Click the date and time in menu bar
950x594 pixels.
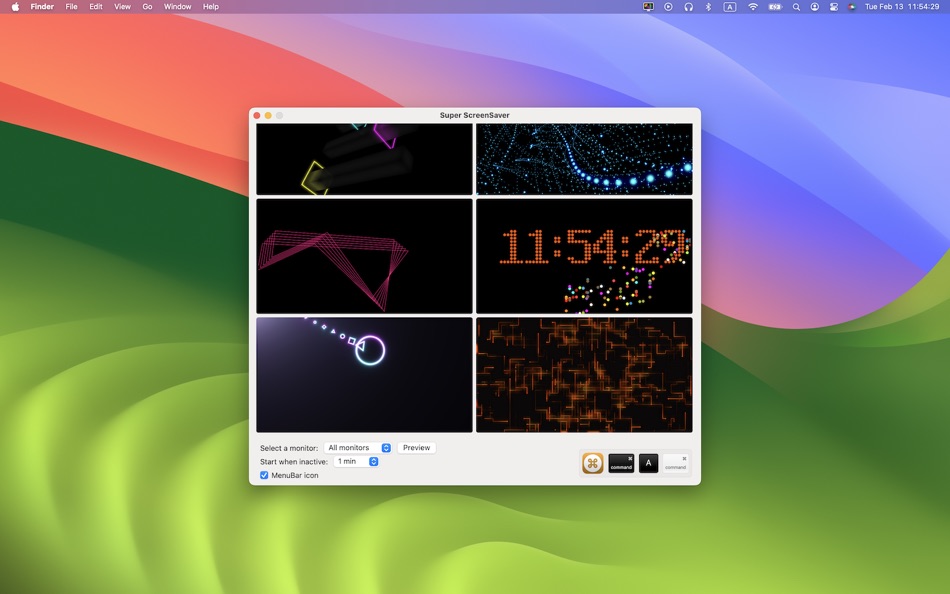tap(902, 7)
